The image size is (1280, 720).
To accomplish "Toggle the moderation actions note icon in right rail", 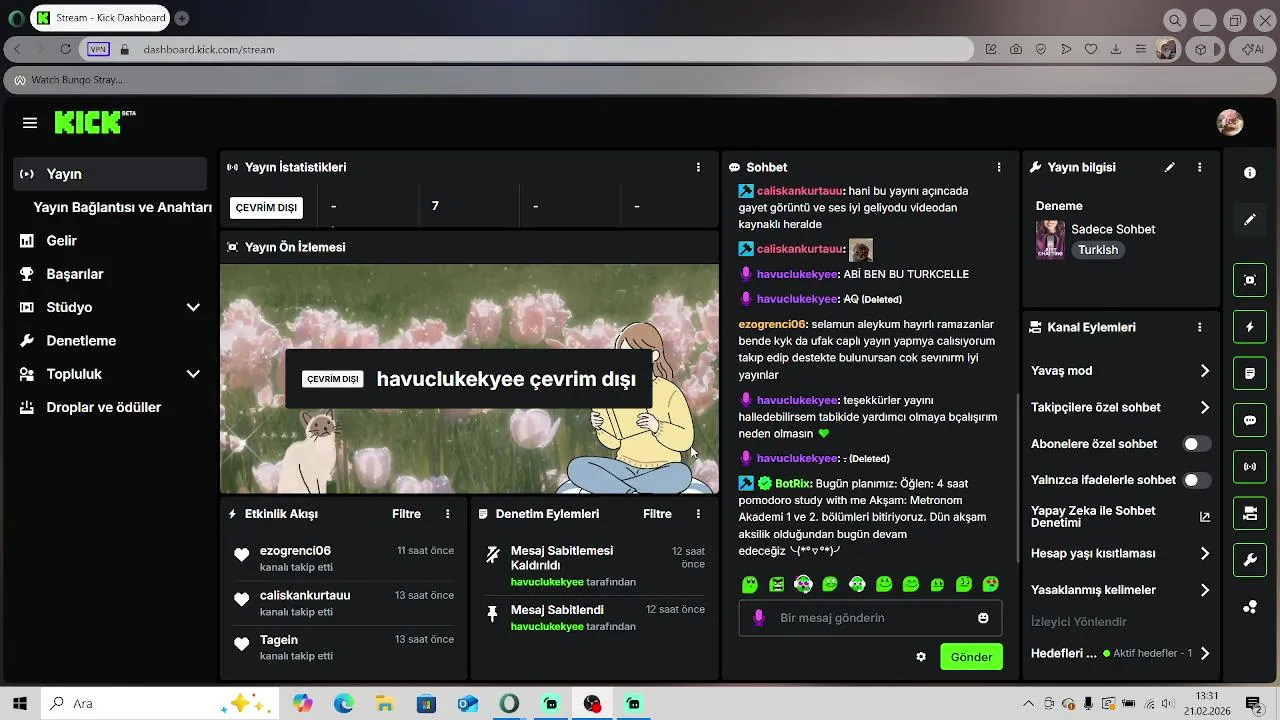I will pyautogui.click(x=1250, y=373).
